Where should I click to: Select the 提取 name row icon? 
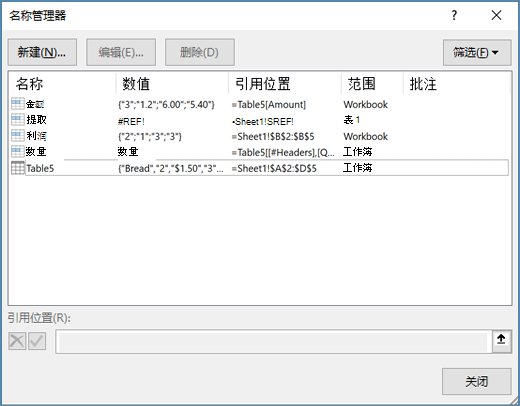(x=17, y=119)
